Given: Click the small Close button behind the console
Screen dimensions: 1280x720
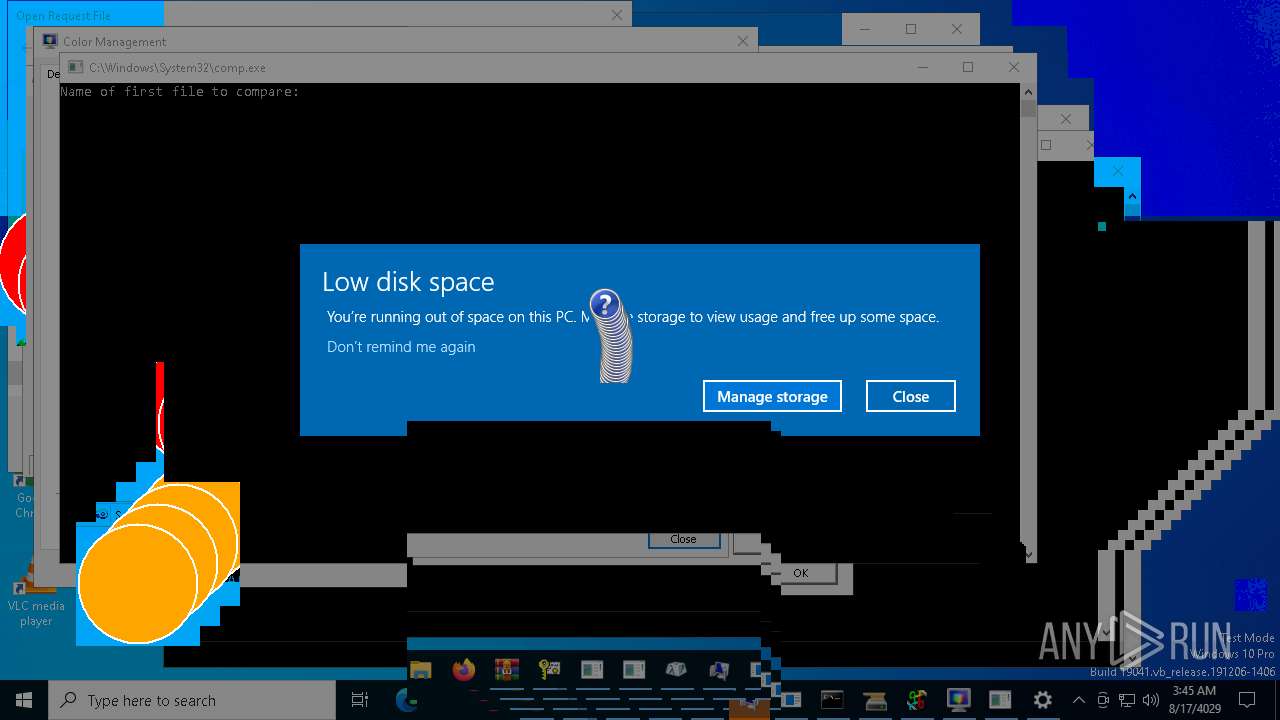Looking at the screenshot, I should [683, 539].
